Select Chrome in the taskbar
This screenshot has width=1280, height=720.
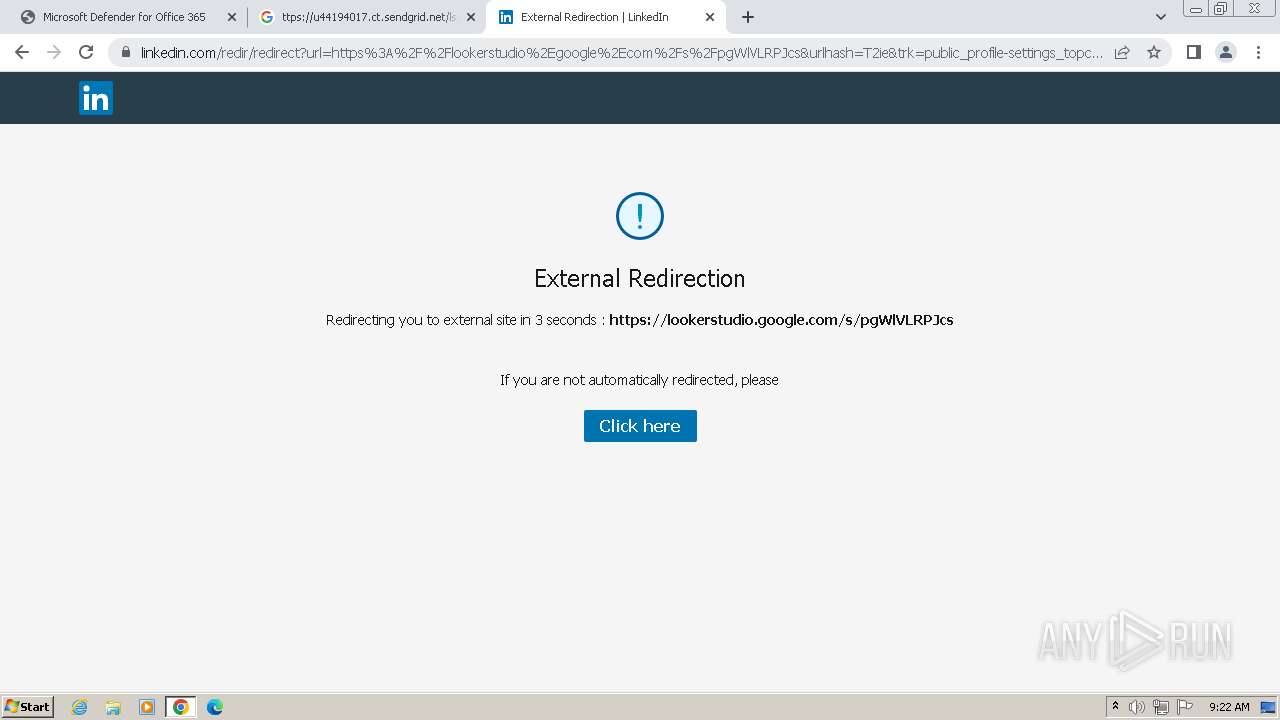(x=181, y=707)
